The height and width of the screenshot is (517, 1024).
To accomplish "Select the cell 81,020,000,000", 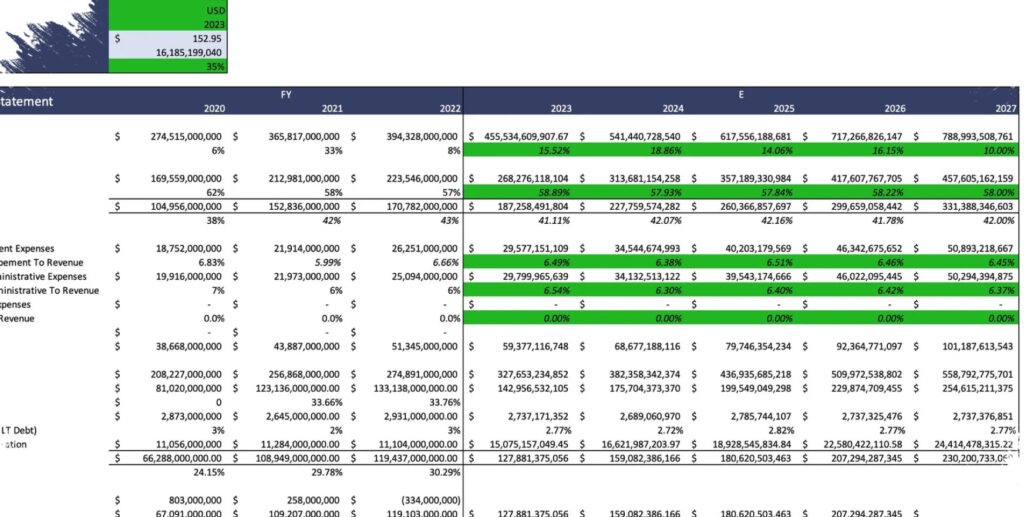I will pyautogui.click(x=189, y=388).
